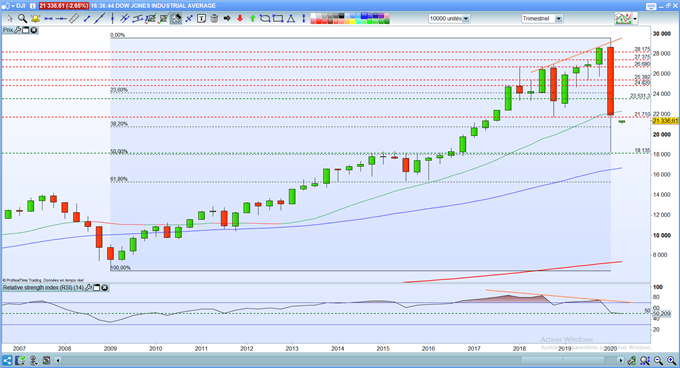Click the anchor-like icon in bottom bar

click(x=33, y=360)
